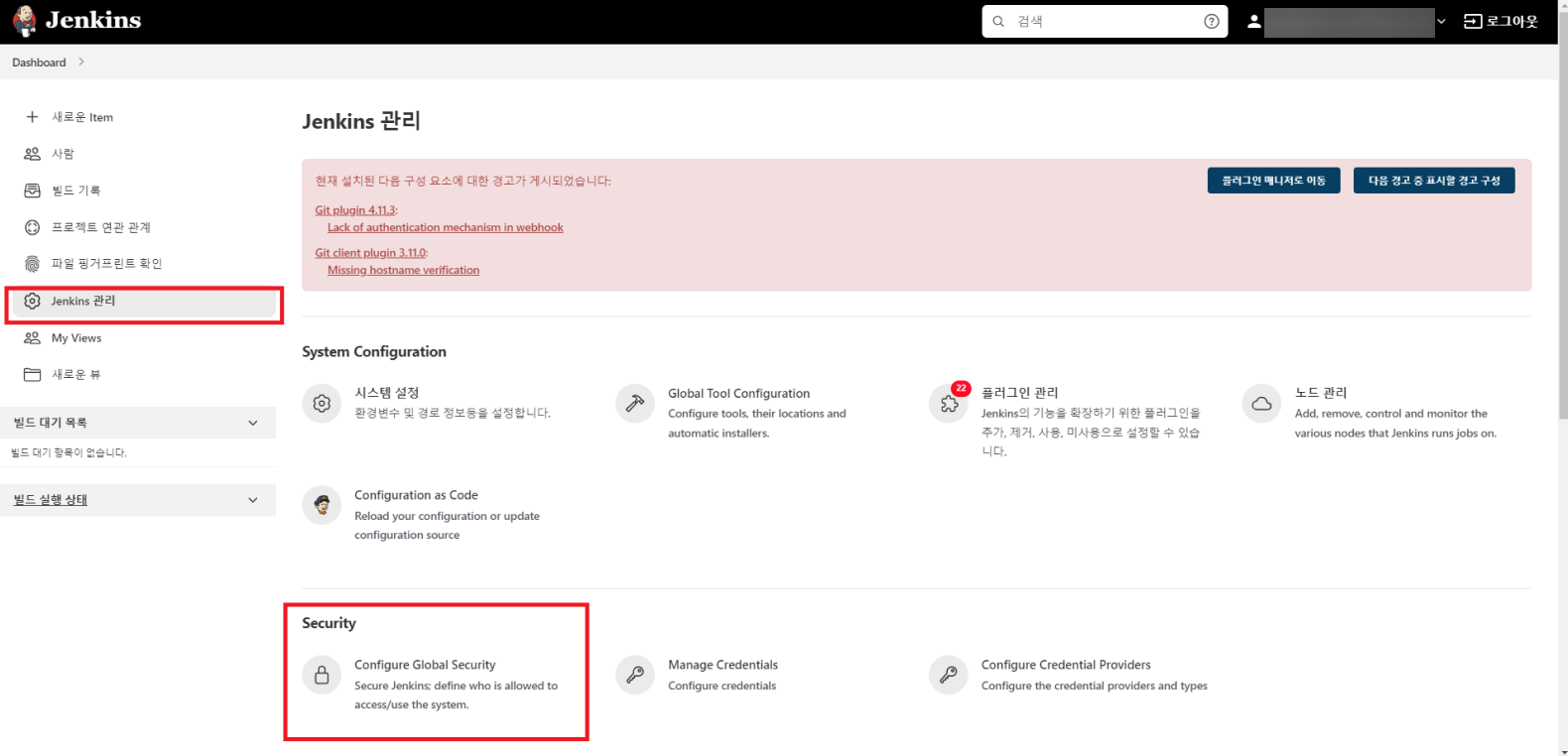Open Manage Credentials title
Screen dimensions: 1568x756
click(x=722, y=665)
